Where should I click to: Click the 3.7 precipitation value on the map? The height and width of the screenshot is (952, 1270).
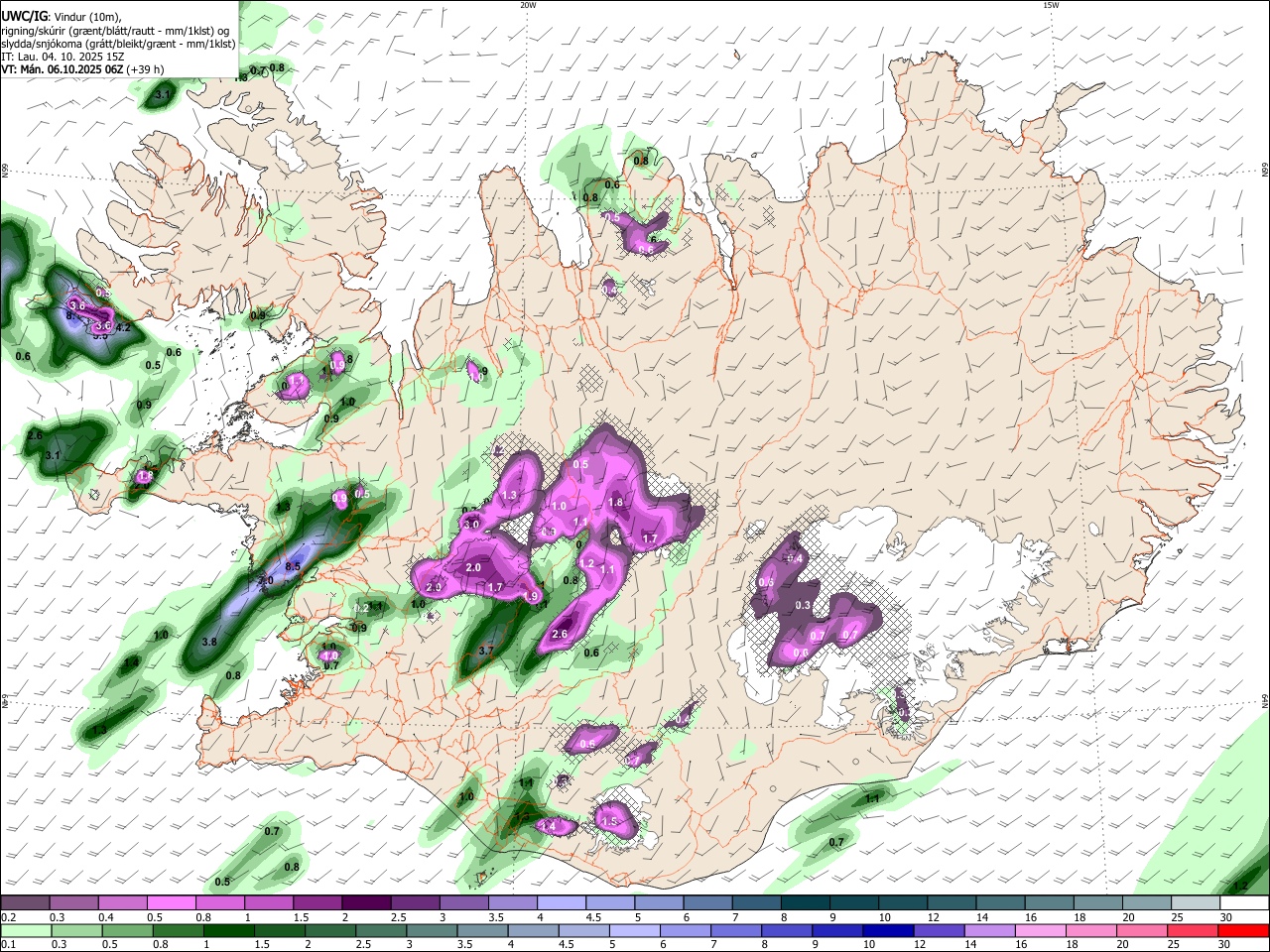pos(486,651)
